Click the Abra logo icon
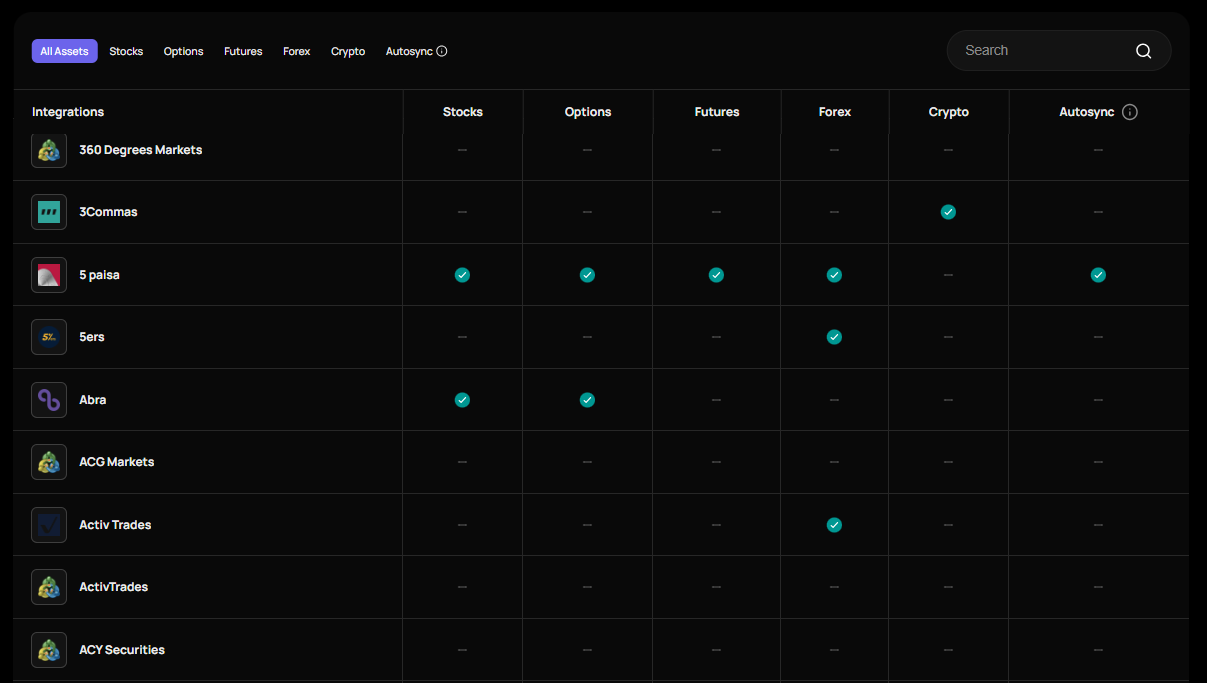 point(49,400)
